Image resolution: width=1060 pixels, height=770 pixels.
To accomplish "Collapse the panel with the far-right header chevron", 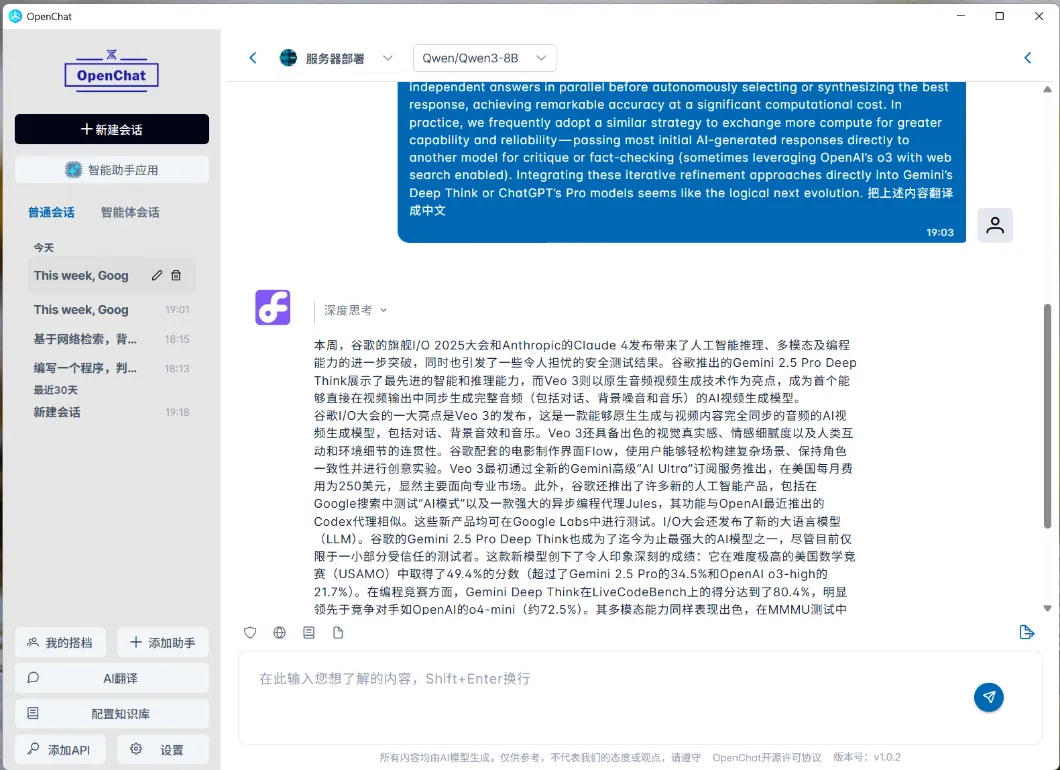I will [x=1028, y=58].
